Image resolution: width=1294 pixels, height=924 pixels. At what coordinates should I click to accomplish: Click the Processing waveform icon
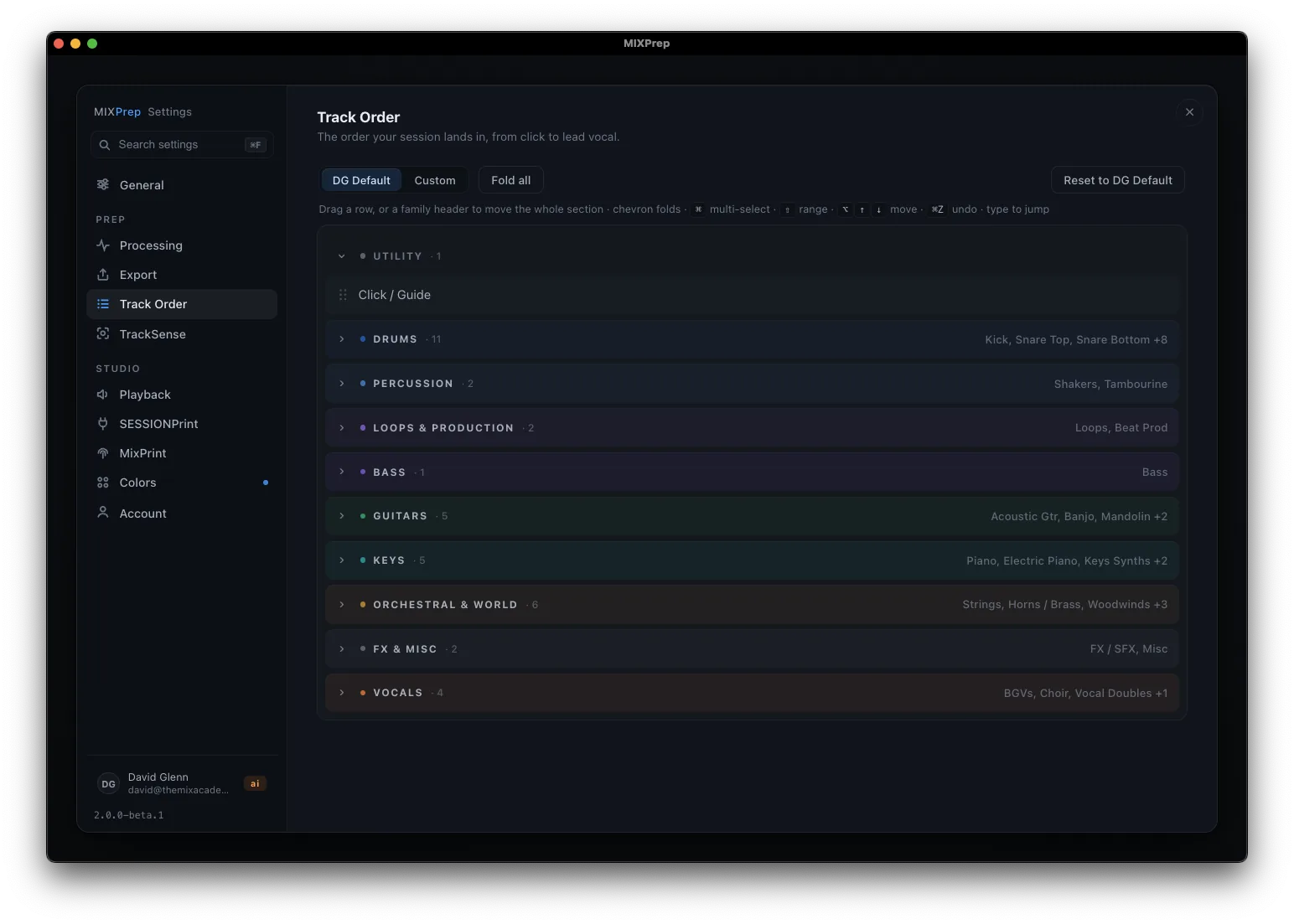coord(103,245)
